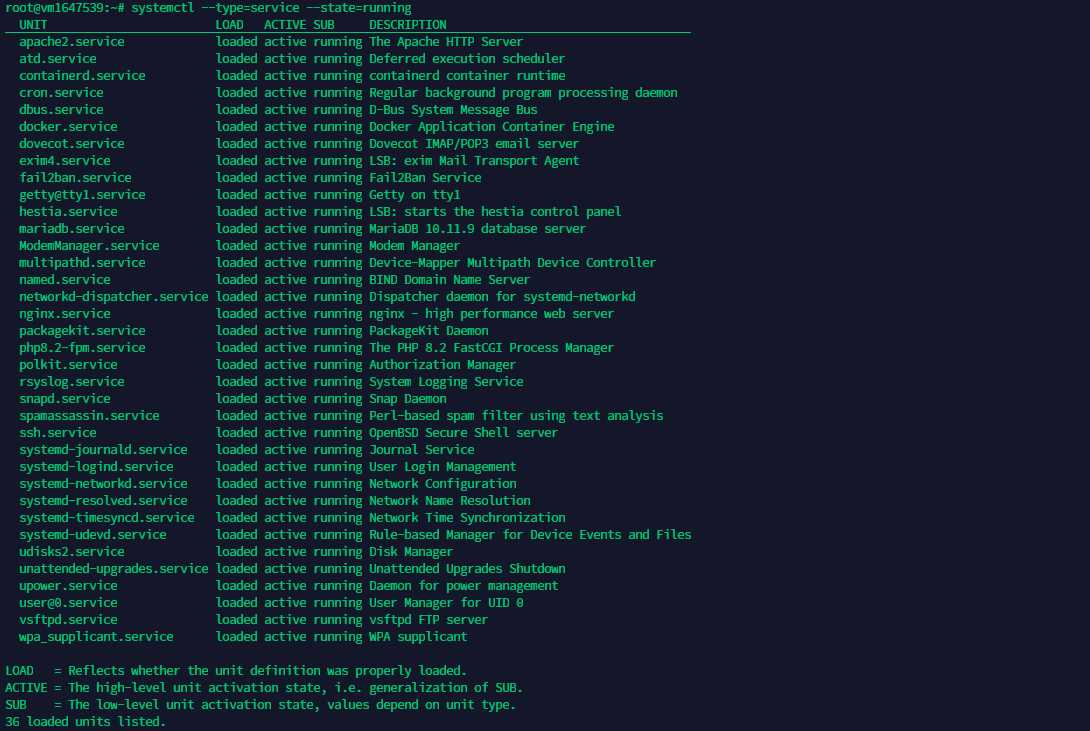The height and width of the screenshot is (731, 1090).
Task: Click the ssh.service unit name
Action: click(x=58, y=432)
